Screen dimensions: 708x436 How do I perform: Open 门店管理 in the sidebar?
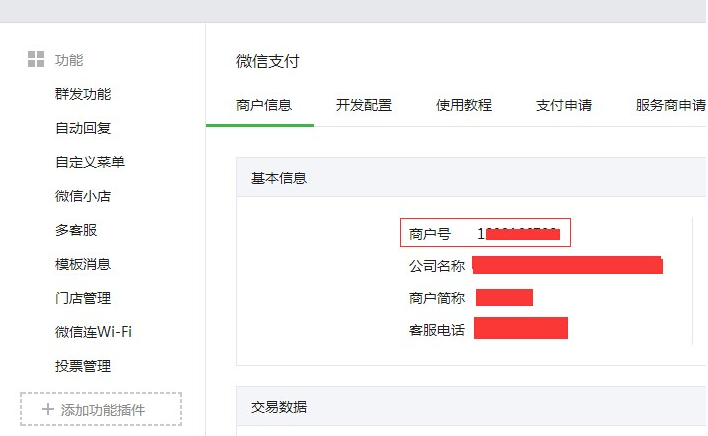83,298
